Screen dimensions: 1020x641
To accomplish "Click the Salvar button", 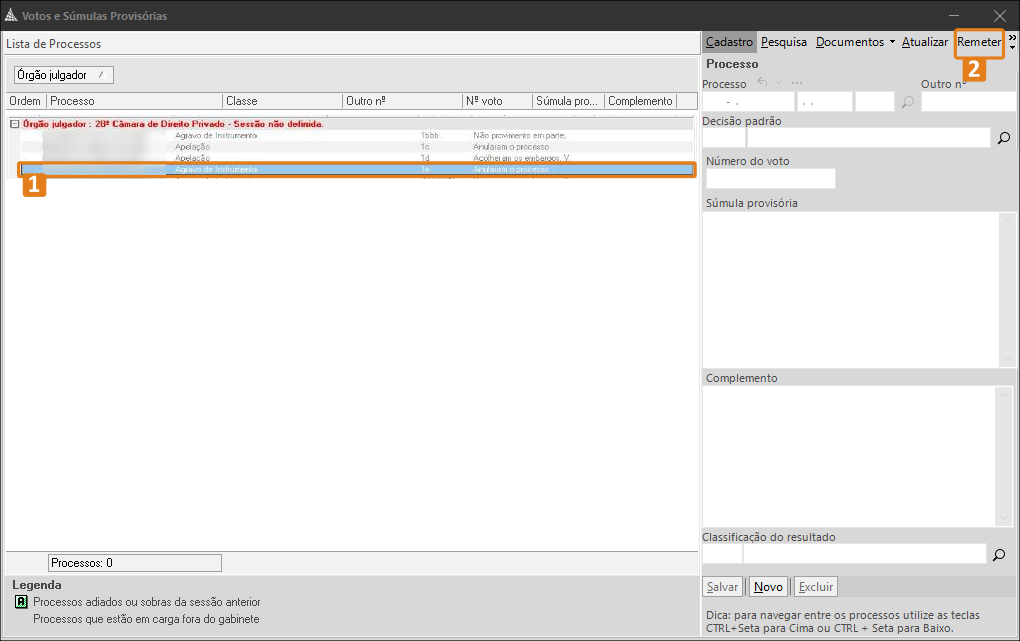I will tap(723, 587).
